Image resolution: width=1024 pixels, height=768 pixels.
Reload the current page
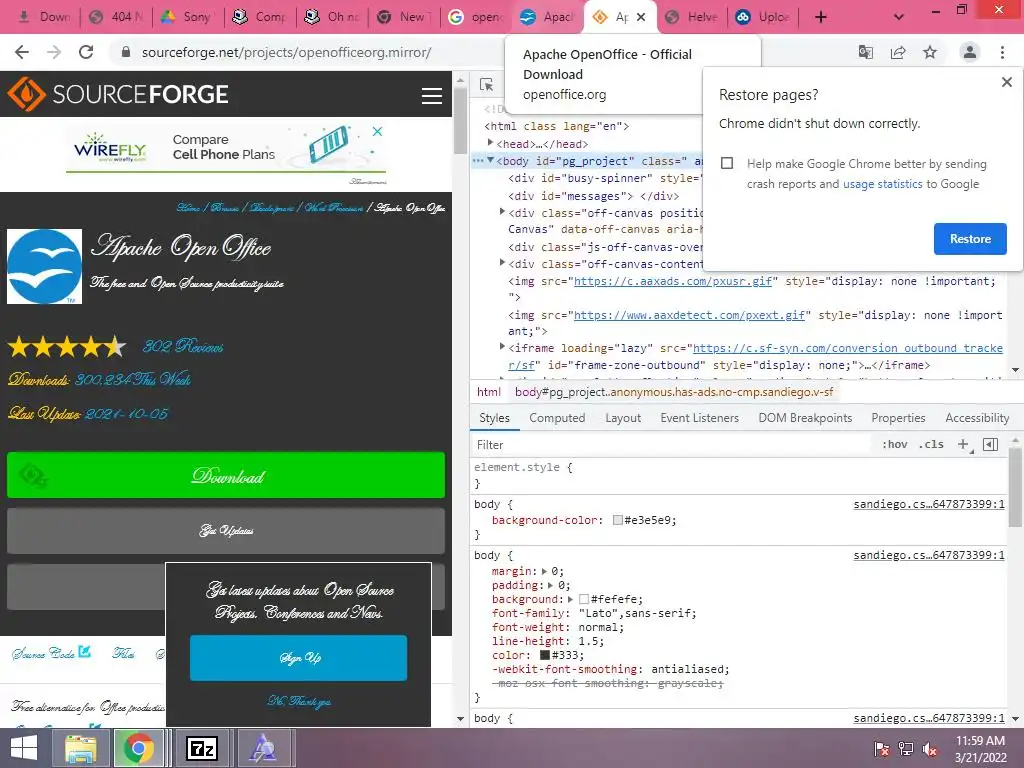[86, 52]
